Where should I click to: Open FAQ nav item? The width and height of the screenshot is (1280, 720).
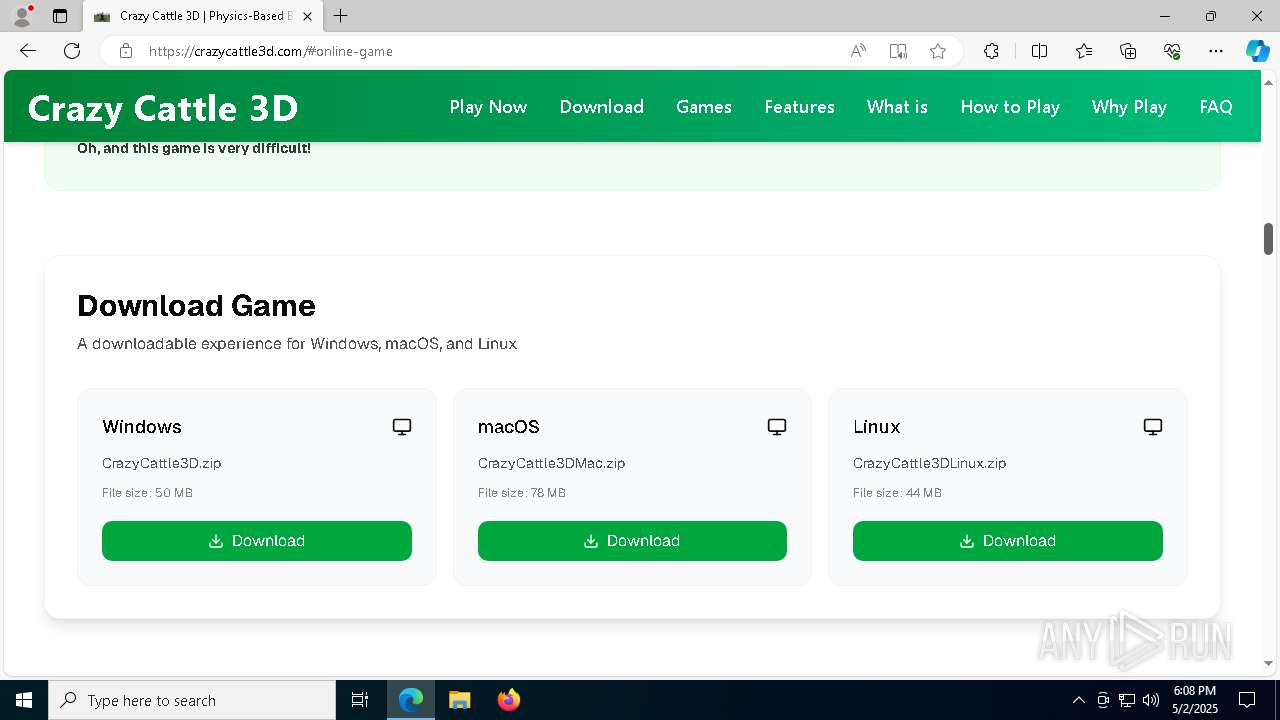click(x=1216, y=107)
